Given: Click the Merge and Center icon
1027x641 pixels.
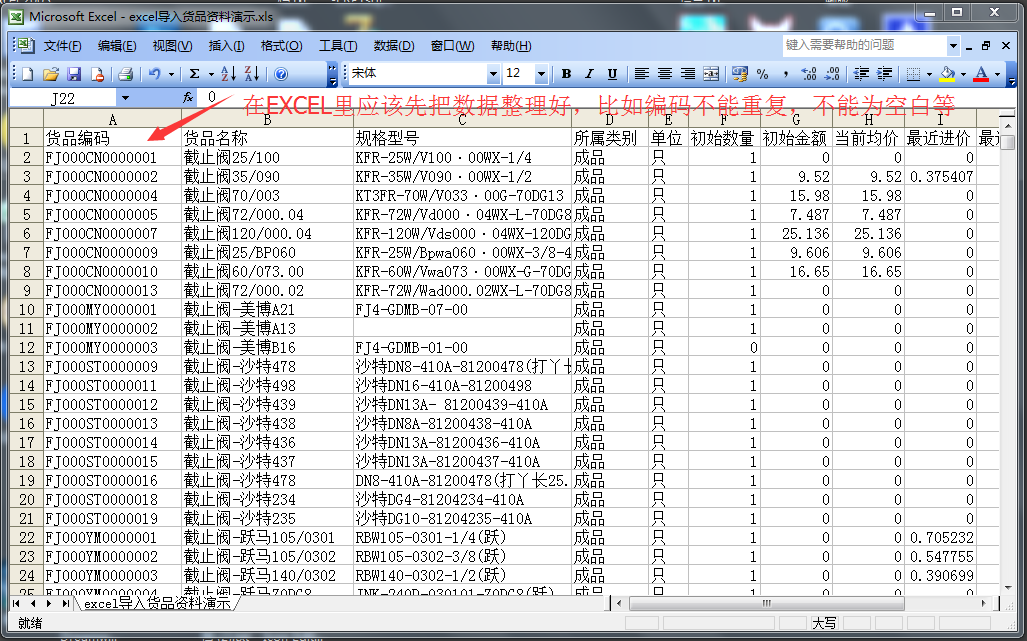Looking at the screenshot, I should coord(711,74).
